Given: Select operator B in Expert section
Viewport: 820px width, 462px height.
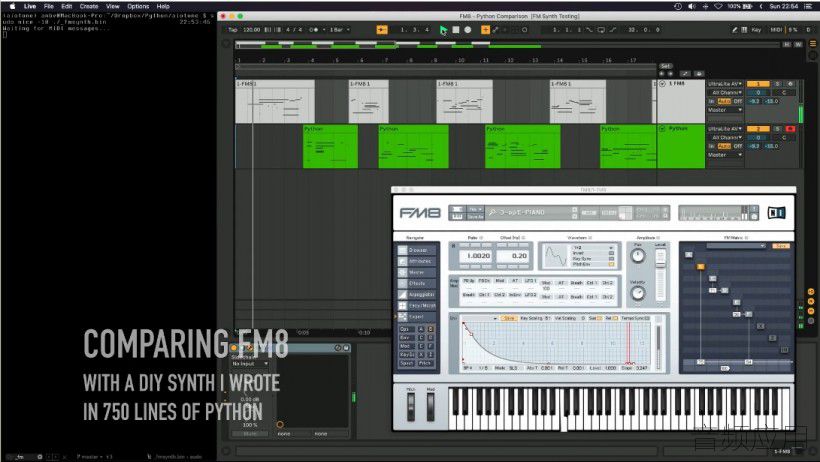Looking at the screenshot, I should click(430, 329).
